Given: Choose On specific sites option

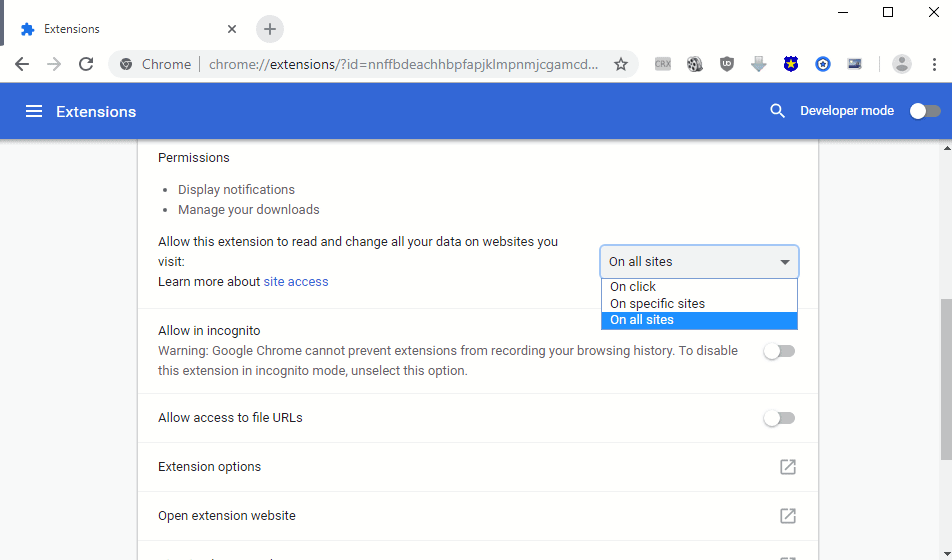Looking at the screenshot, I should (699, 303).
